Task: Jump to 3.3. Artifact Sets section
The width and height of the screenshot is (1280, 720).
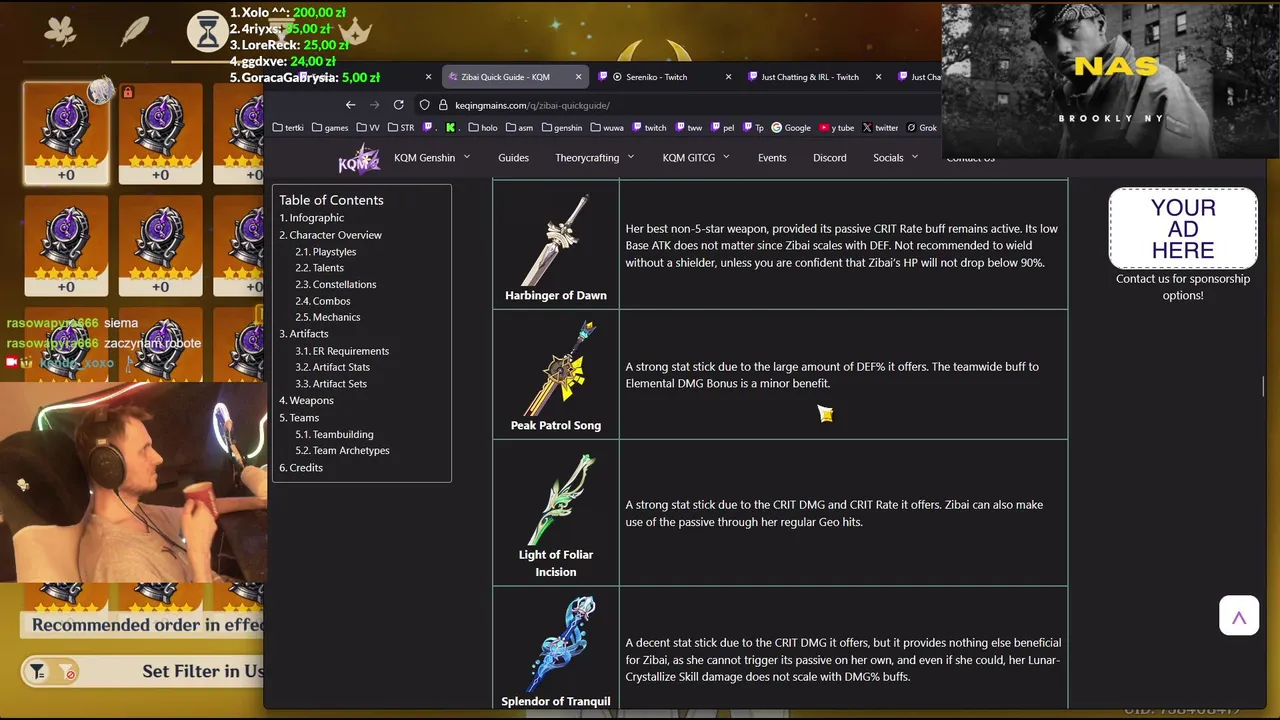Action: point(330,384)
